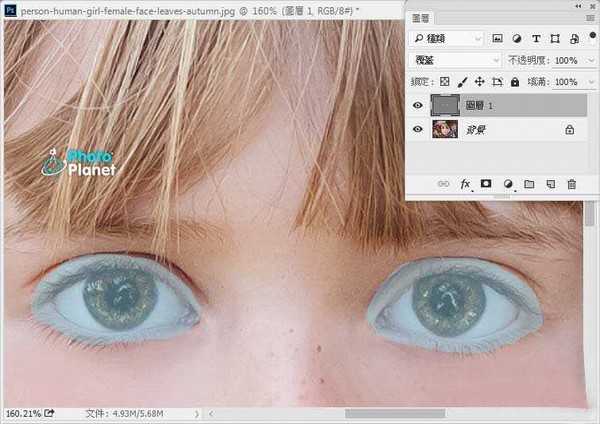Create a new group folder
Screen dimensions: 600x424
(529, 184)
